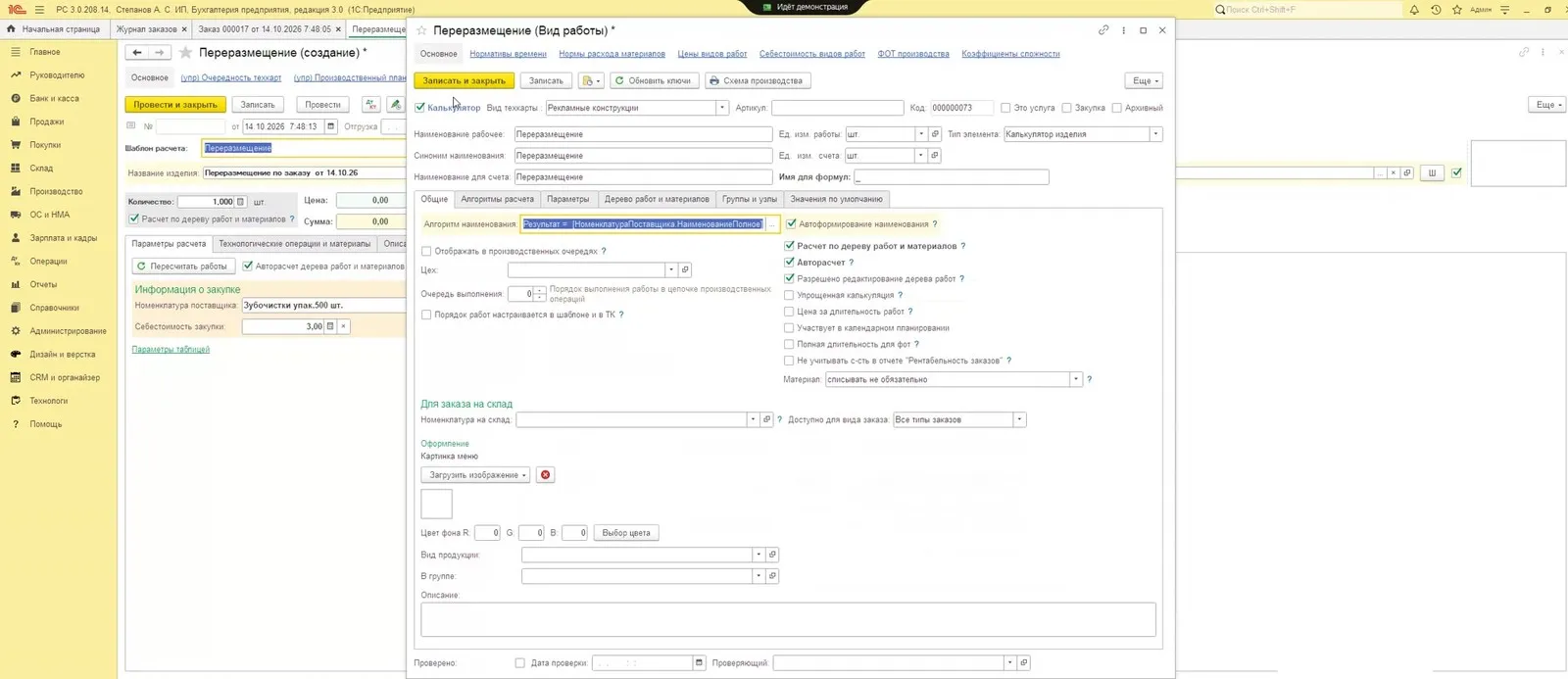Open the Тип элемента dropdown
1568x679 pixels.
pyautogui.click(x=1155, y=134)
